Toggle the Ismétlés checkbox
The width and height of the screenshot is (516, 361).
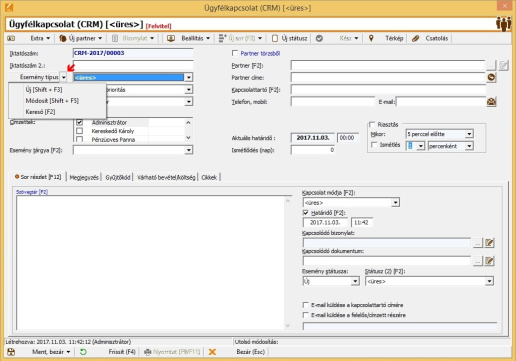coord(374,145)
